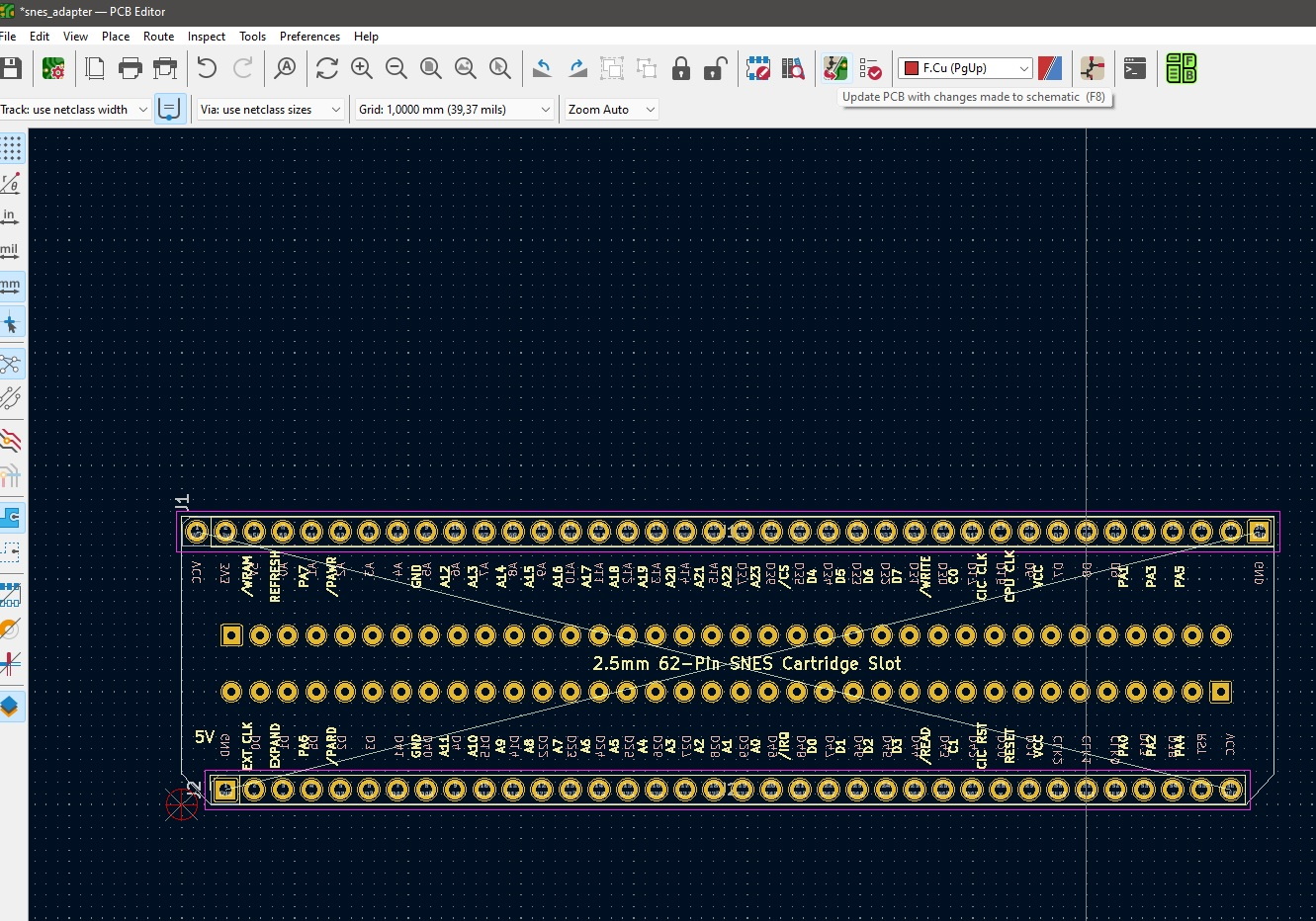Screen dimensions: 1316x921
Task: Open the File menu
Action: pyautogui.click(x=7, y=36)
